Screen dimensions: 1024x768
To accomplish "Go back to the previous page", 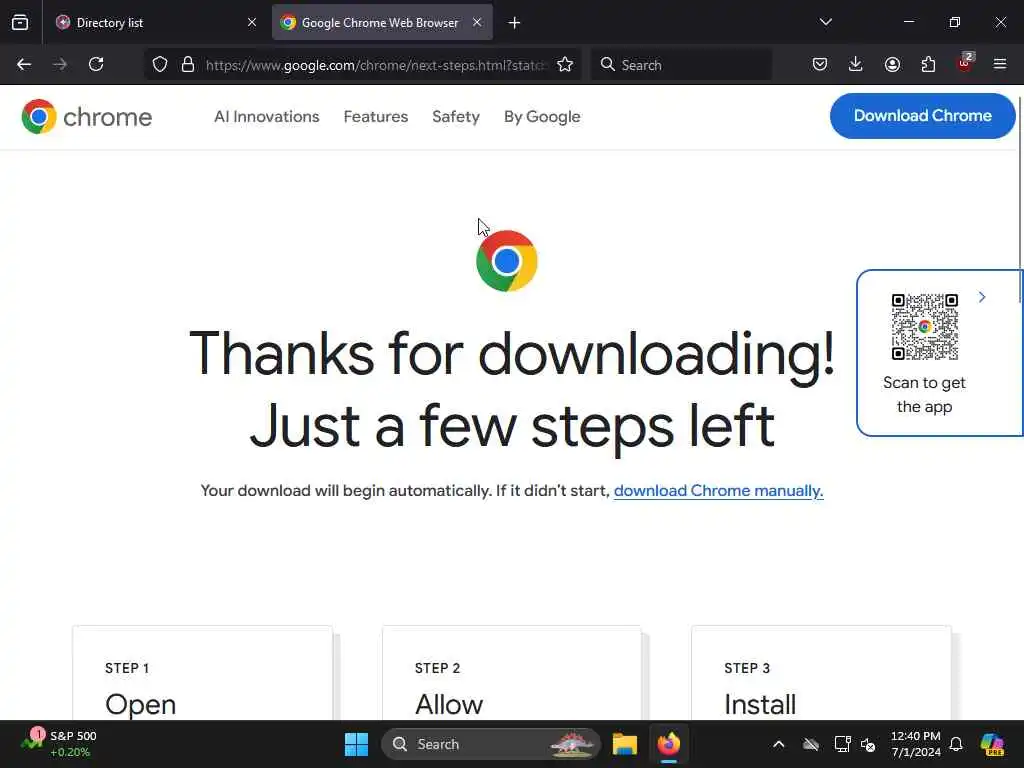I will click(x=24, y=64).
